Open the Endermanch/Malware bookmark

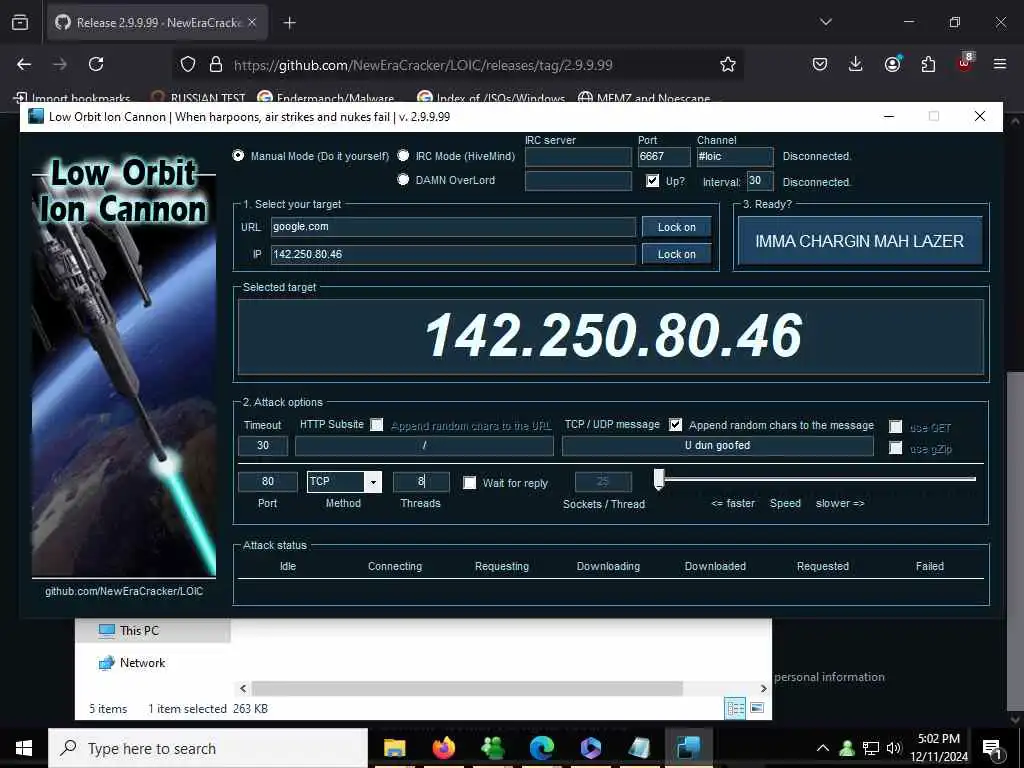point(326,98)
